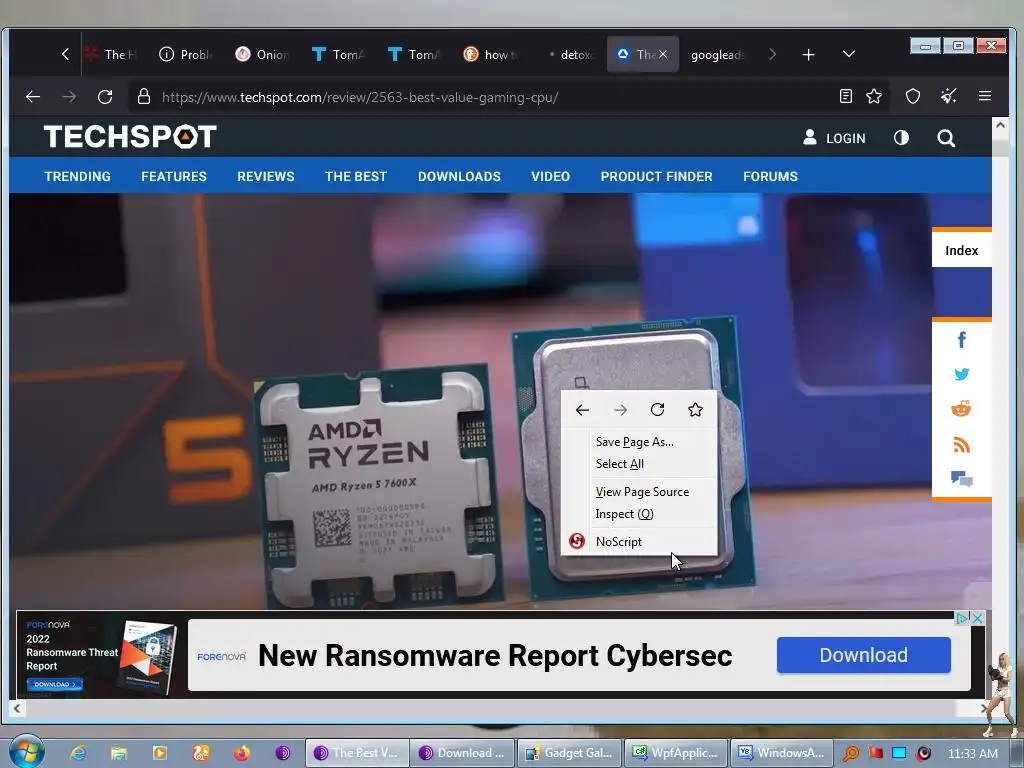1024x768 pixels.
Task: Open the shield security level icon
Action: click(913, 97)
